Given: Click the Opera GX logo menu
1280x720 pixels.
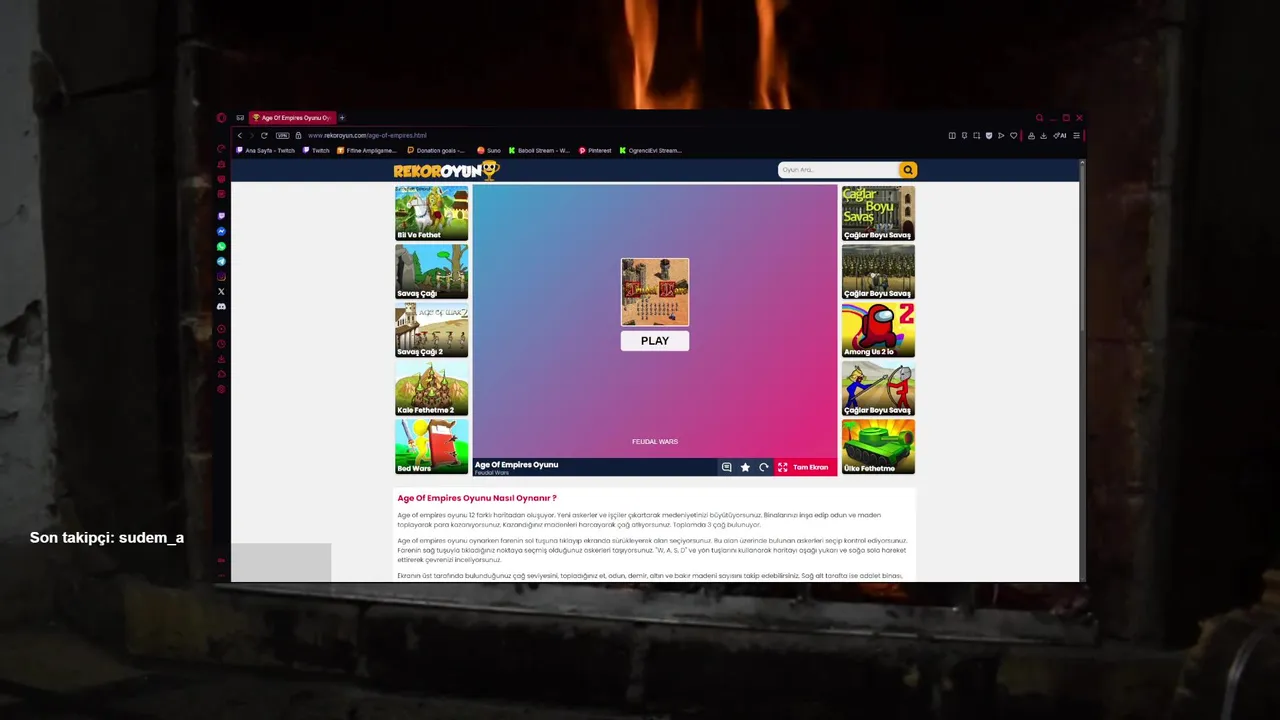Looking at the screenshot, I should [x=221, y=118].
